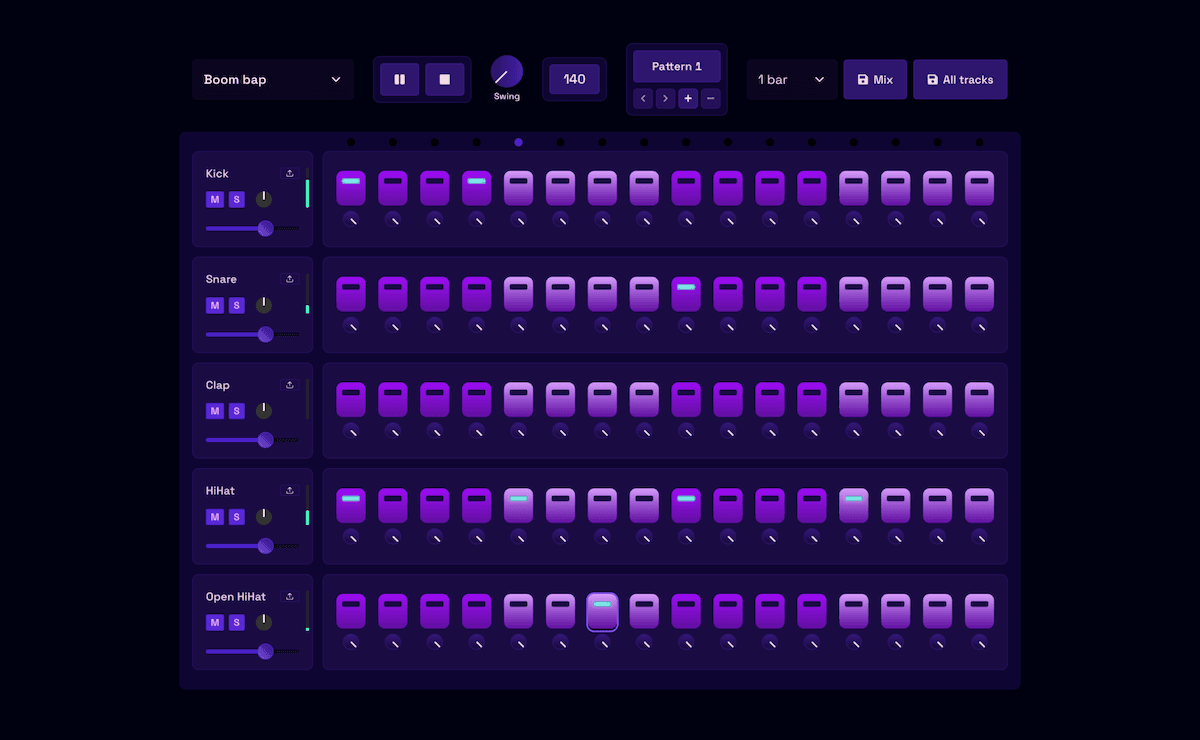Viewport: 1200px width, 740px height.
Task: Click the active fifth step position indicator
Action: pos(518,142)
